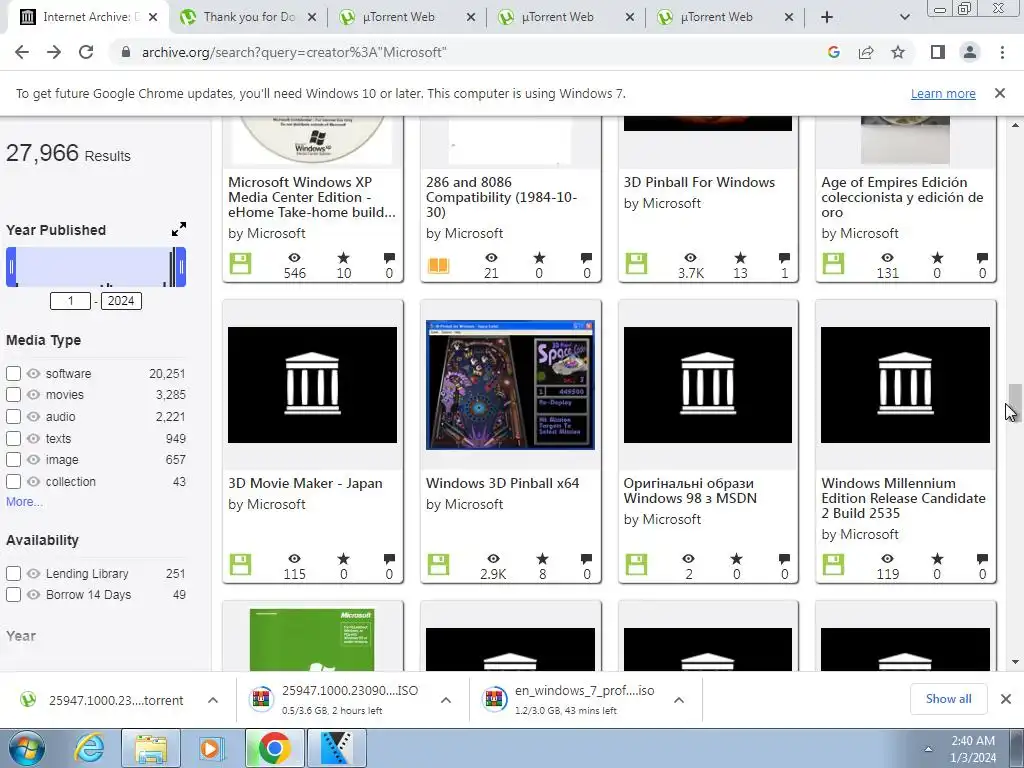Close the Internet Archive tab
Screen dimensions: 1024x768
pyautogui.click(x=153, y=17)
